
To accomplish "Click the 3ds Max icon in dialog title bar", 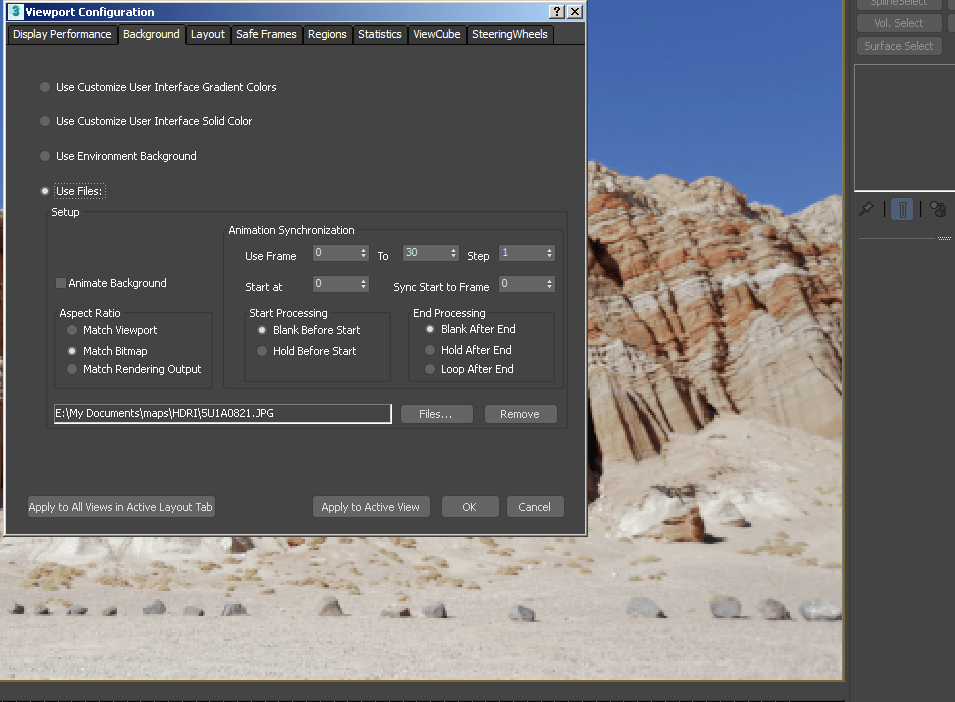I will point(15,12).
